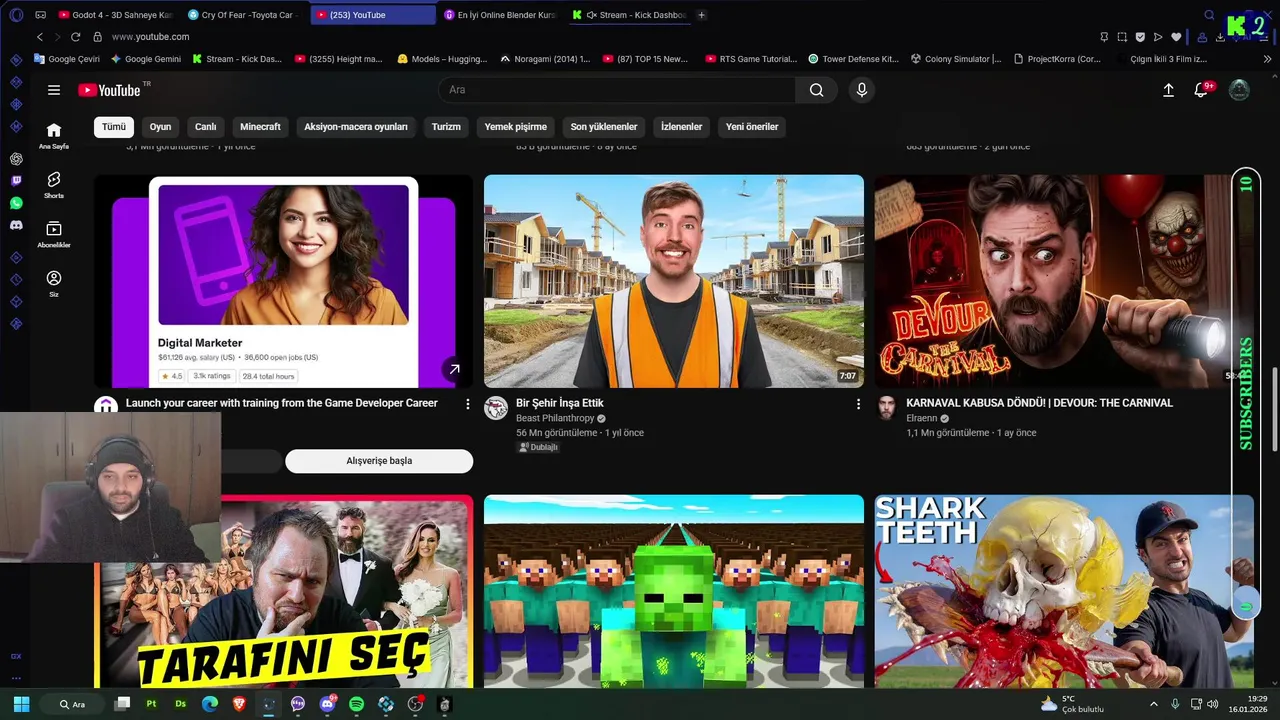The height and width of the screenshot is (720, 1280).
Task: Open Windows Start menu
Action: 21,704
